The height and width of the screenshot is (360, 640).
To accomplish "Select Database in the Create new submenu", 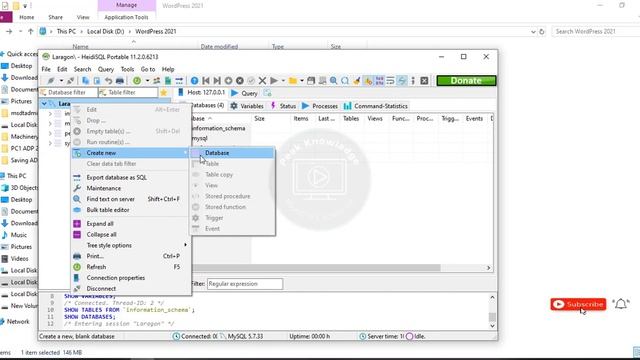I will coord(233,153).
